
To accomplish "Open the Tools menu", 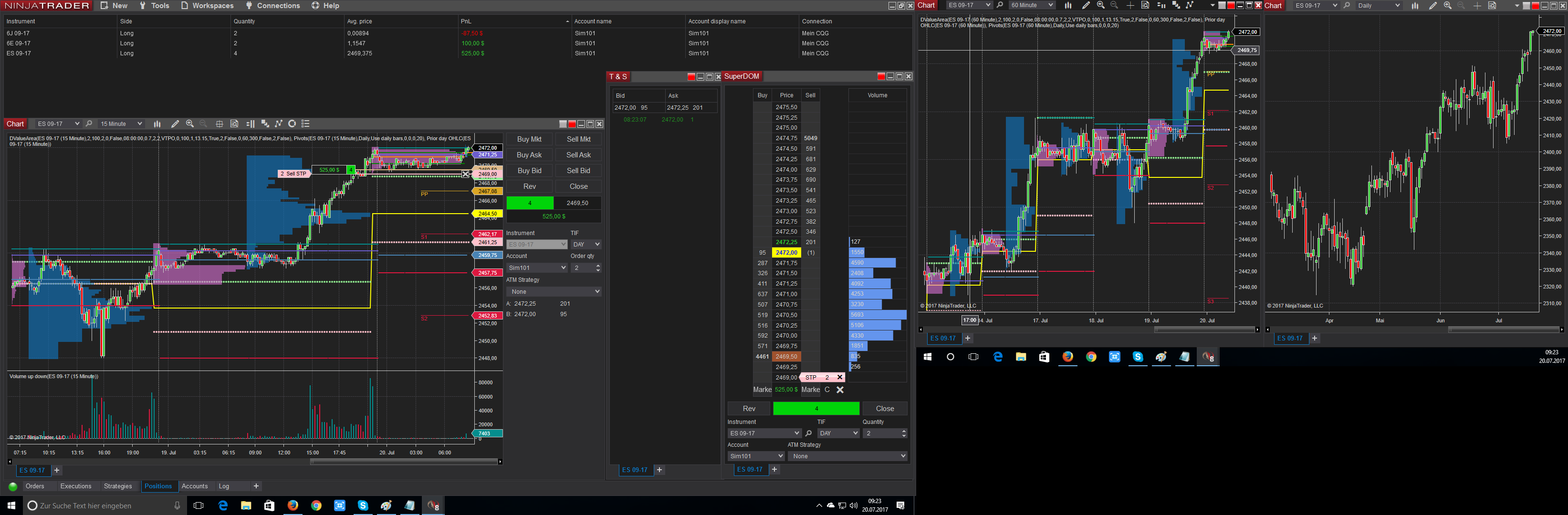I will (155, 5).
